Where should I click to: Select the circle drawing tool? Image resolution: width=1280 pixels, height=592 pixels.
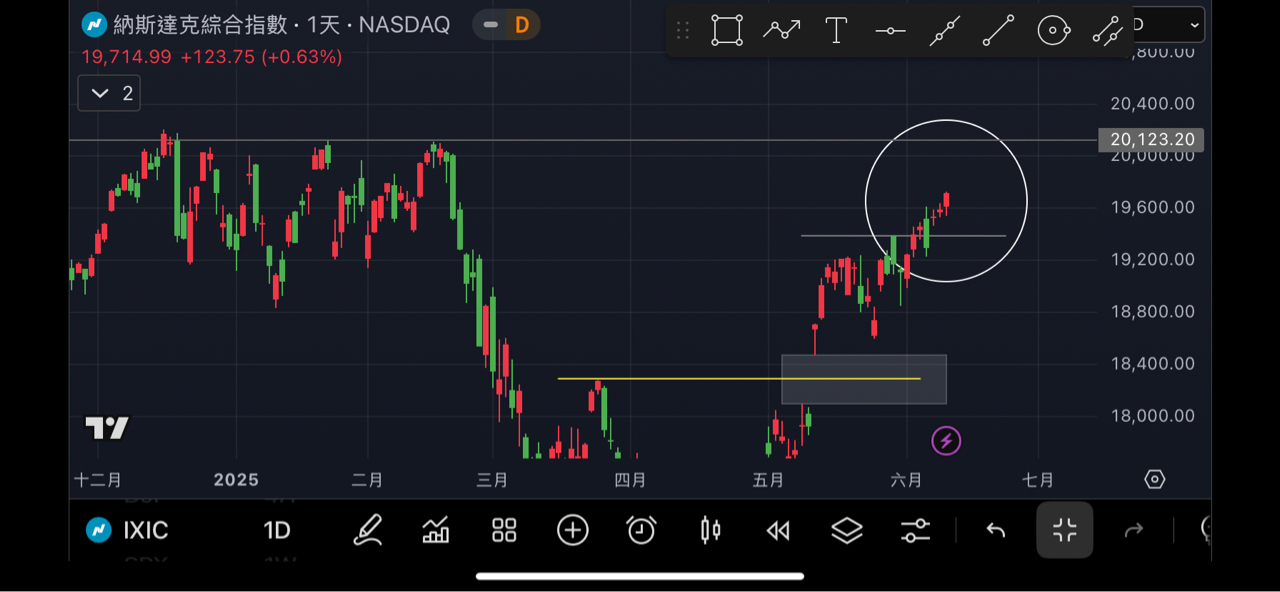[x=1053, y=31]
